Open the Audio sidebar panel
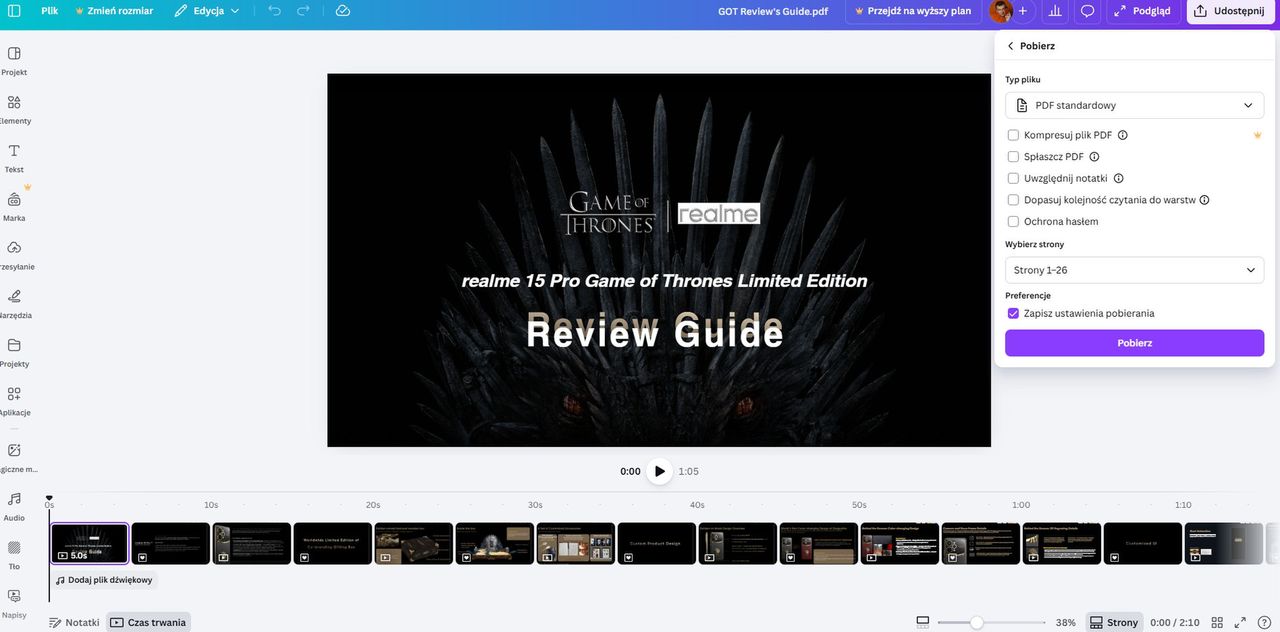 click(x=14, y=505)
